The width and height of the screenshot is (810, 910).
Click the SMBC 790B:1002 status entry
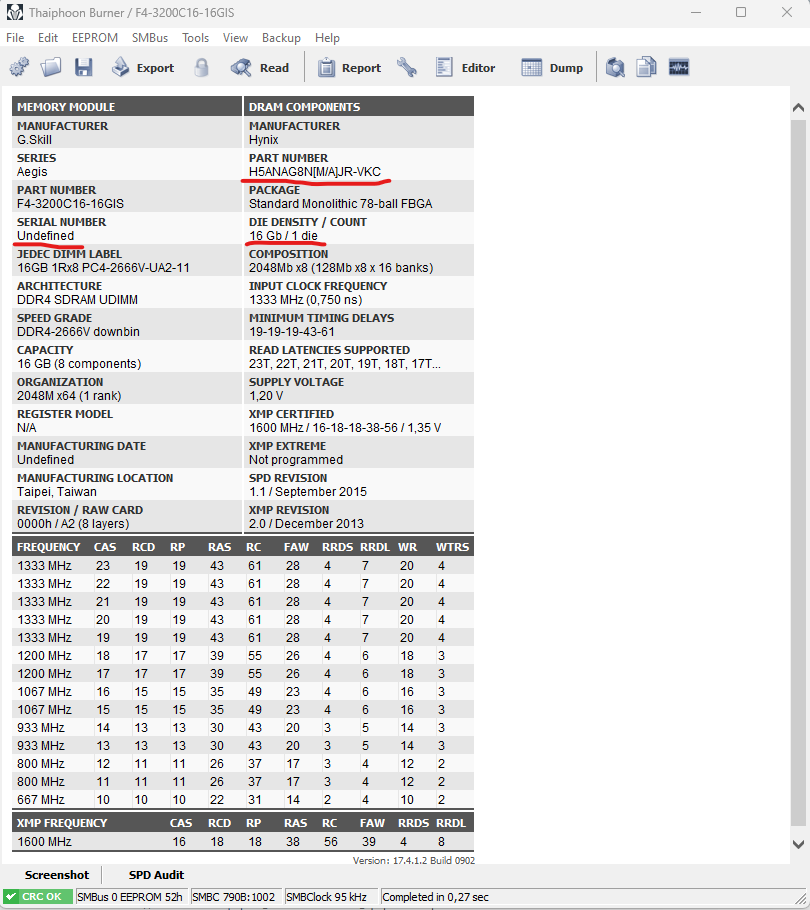[235, 897]
